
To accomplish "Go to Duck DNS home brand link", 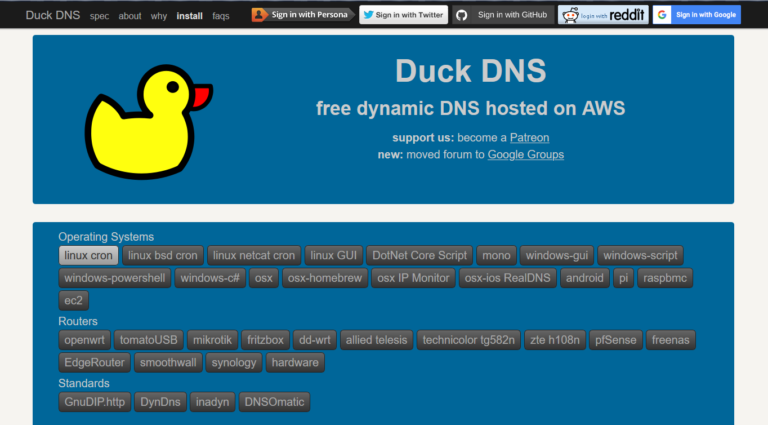I will [x=52, y=15].
